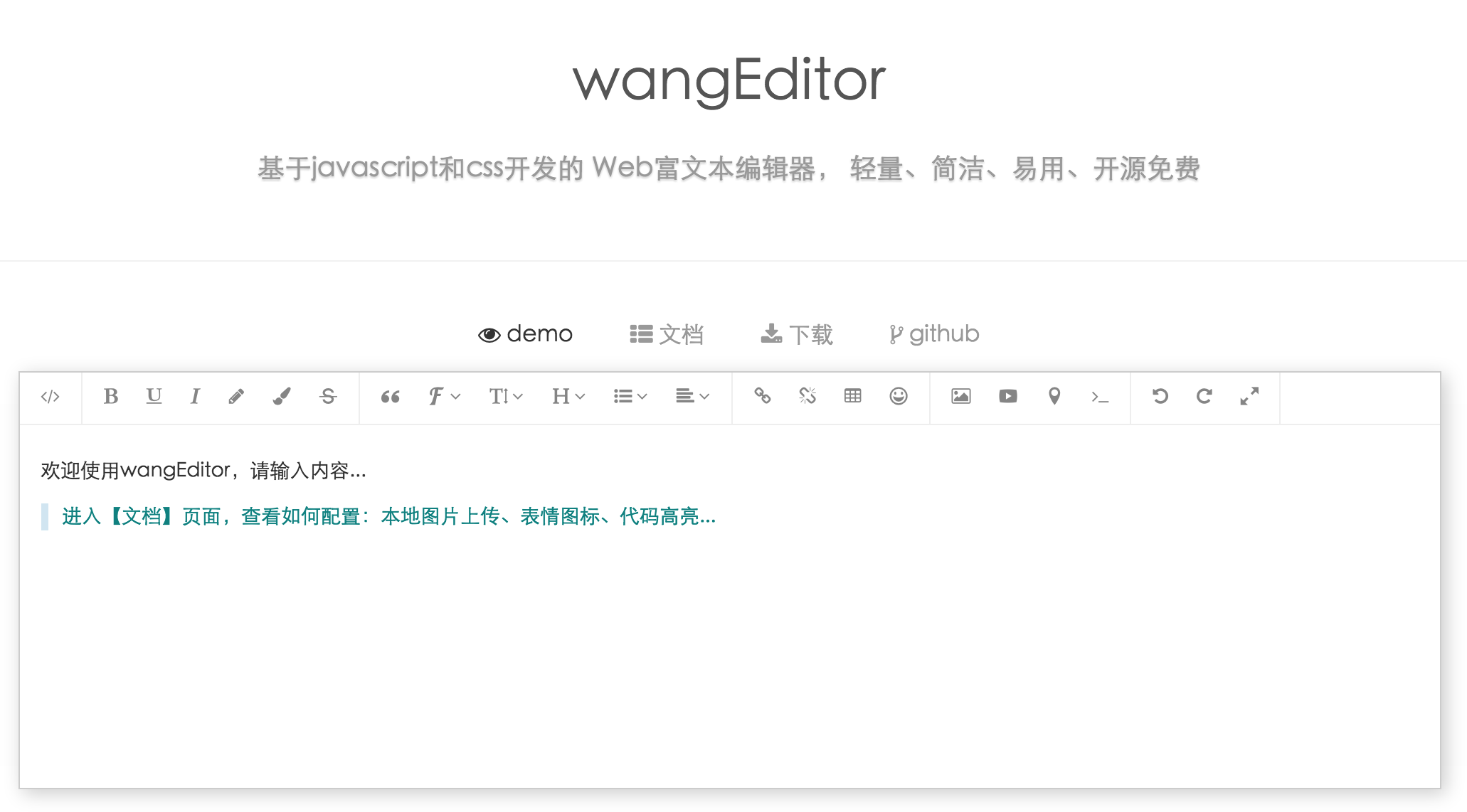Screen dimensions: 1467x812
Task: Toggle source code view icon
Action: pyautogui.click(x=50, y=397)
